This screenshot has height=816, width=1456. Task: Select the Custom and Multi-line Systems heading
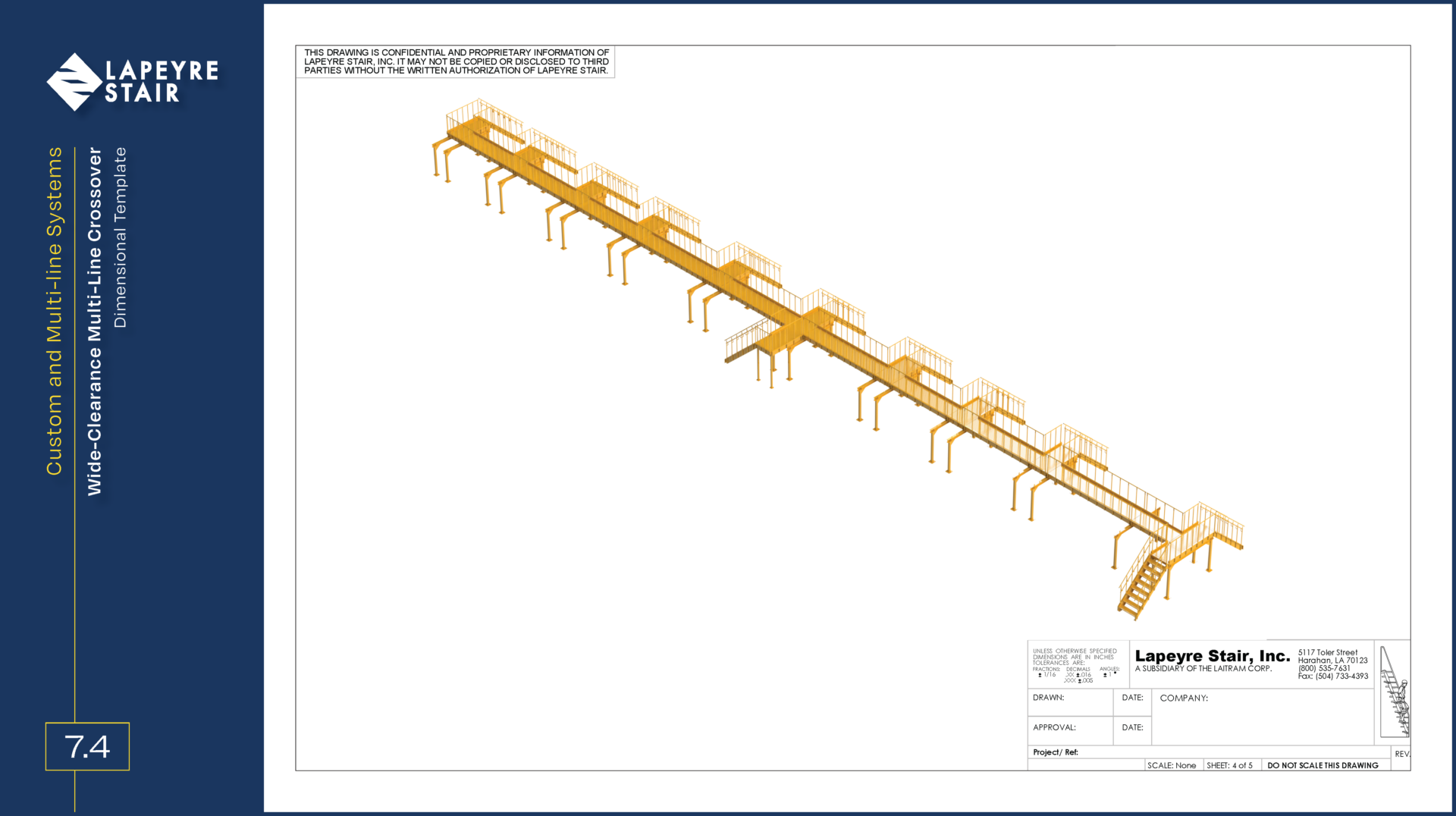pos(54,311)
